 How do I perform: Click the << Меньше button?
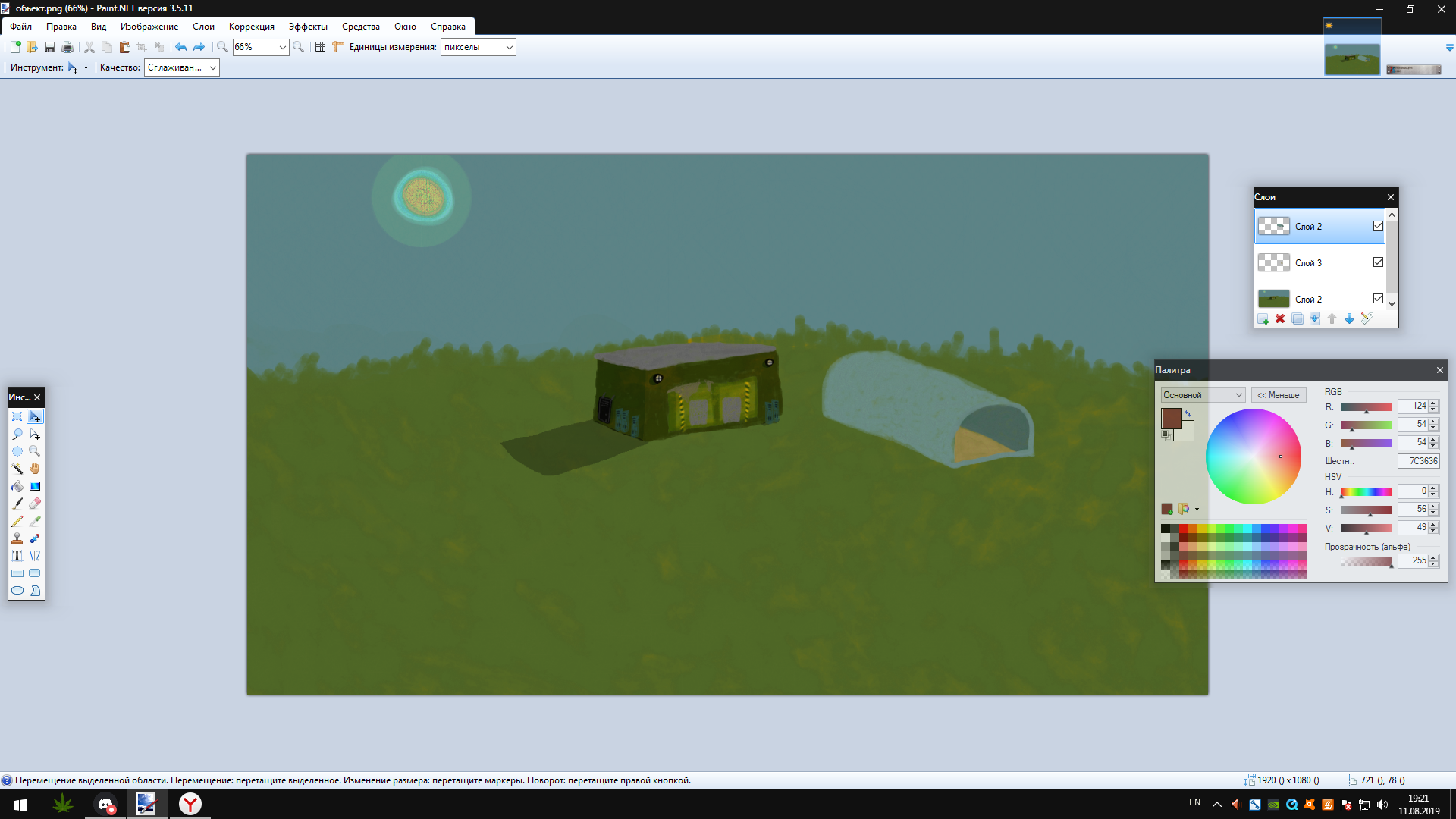[x=1279, y=395]
